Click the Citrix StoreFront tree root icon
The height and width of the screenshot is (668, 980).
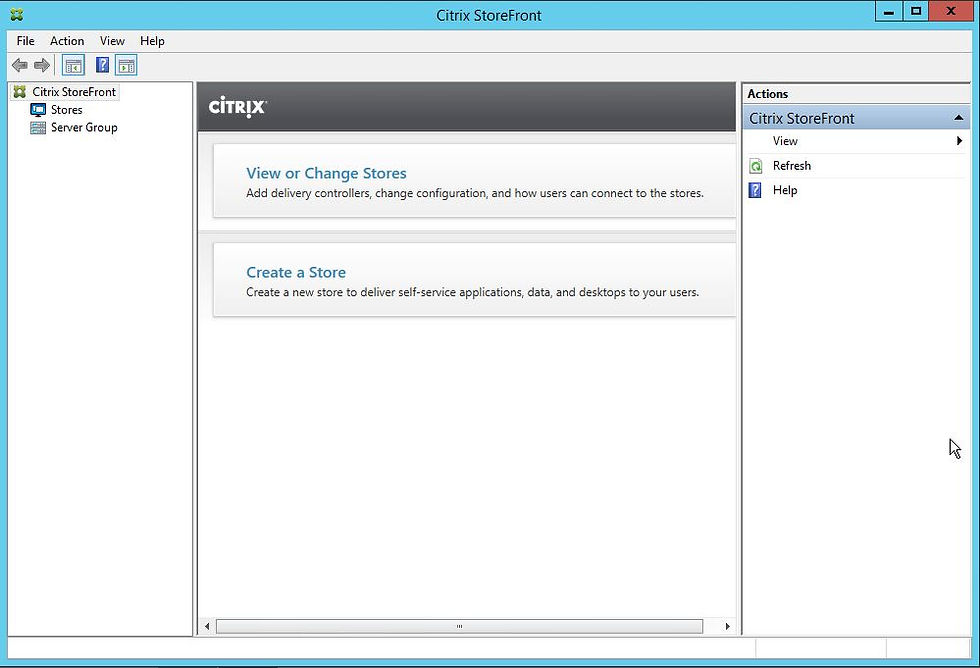(x=20, y=92)
